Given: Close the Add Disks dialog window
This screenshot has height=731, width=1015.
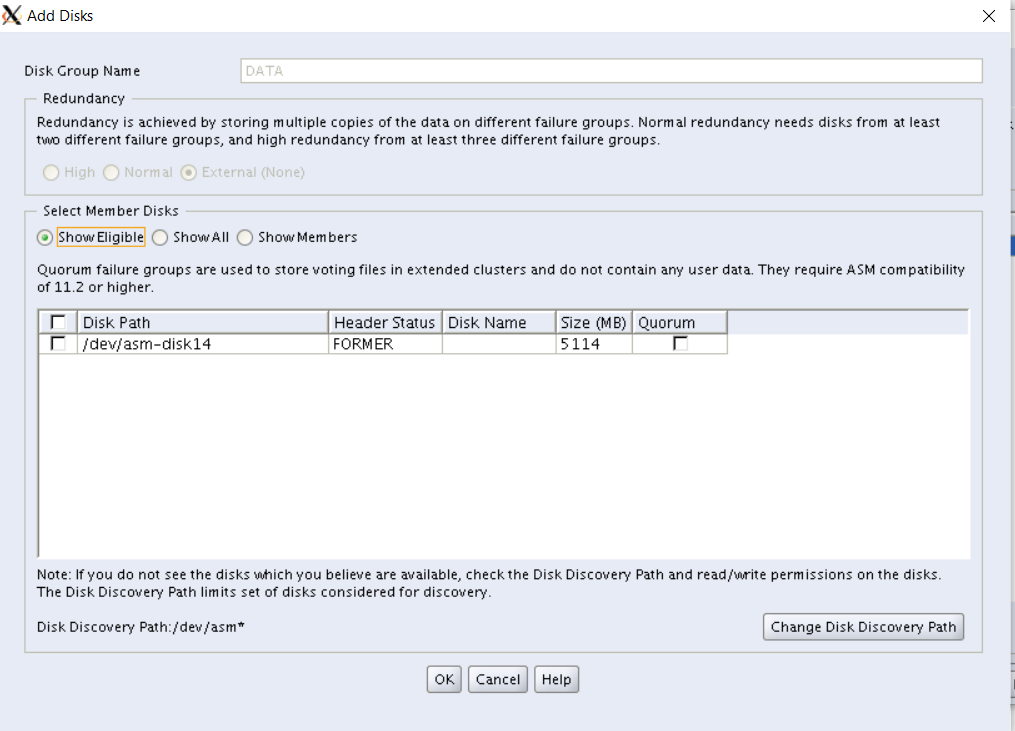Looking at the screenshot, I should [988, 16].
